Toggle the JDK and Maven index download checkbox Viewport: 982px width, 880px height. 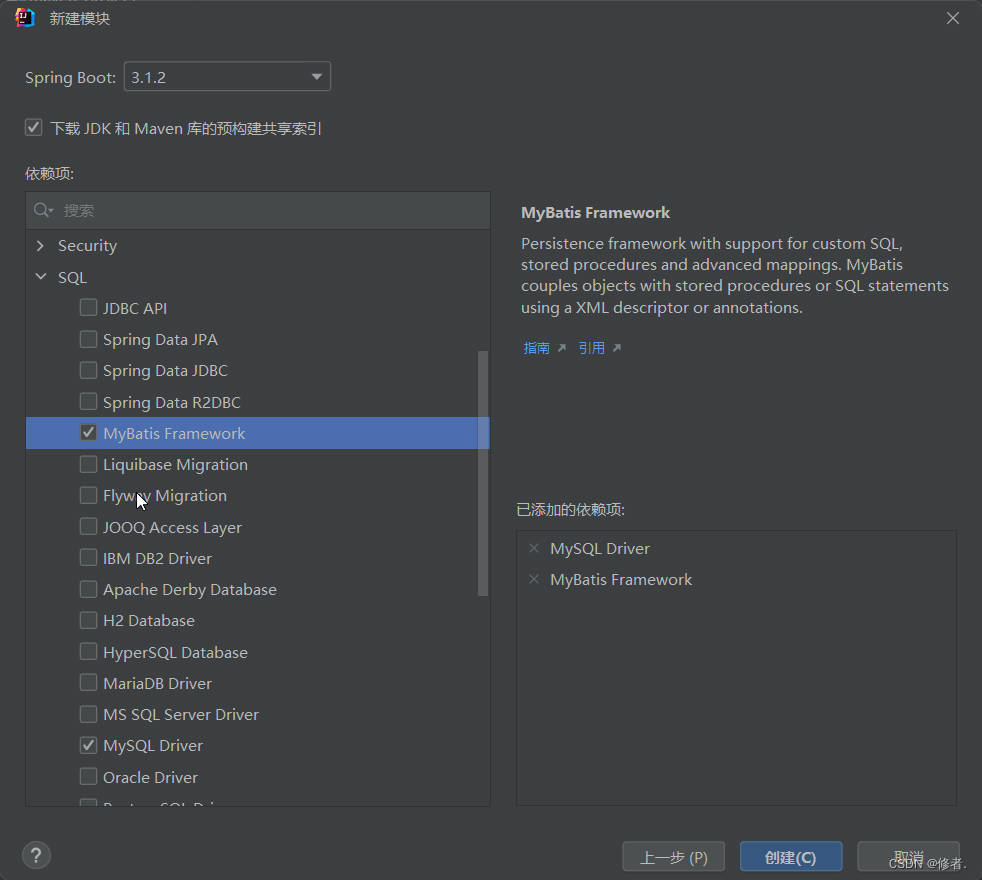click(x=33, y=128)
